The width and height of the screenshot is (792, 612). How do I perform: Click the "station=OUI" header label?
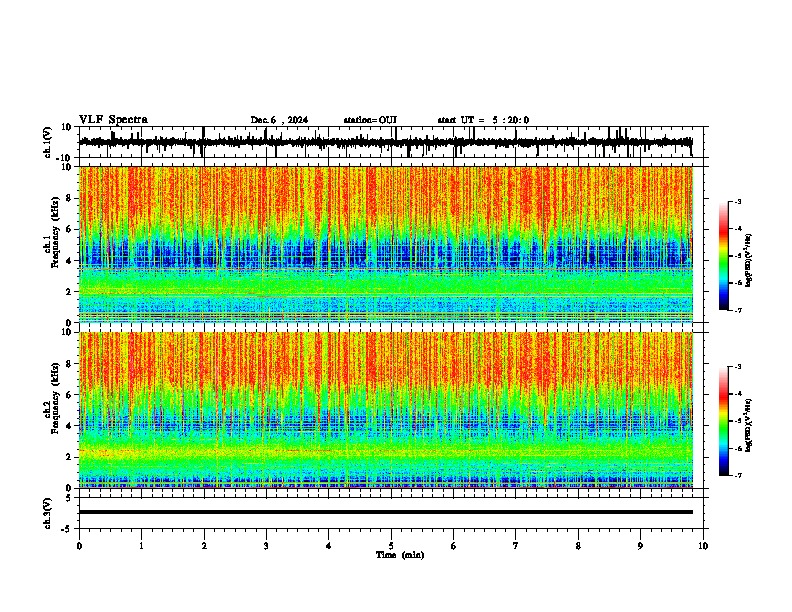(x=370, y=120)
